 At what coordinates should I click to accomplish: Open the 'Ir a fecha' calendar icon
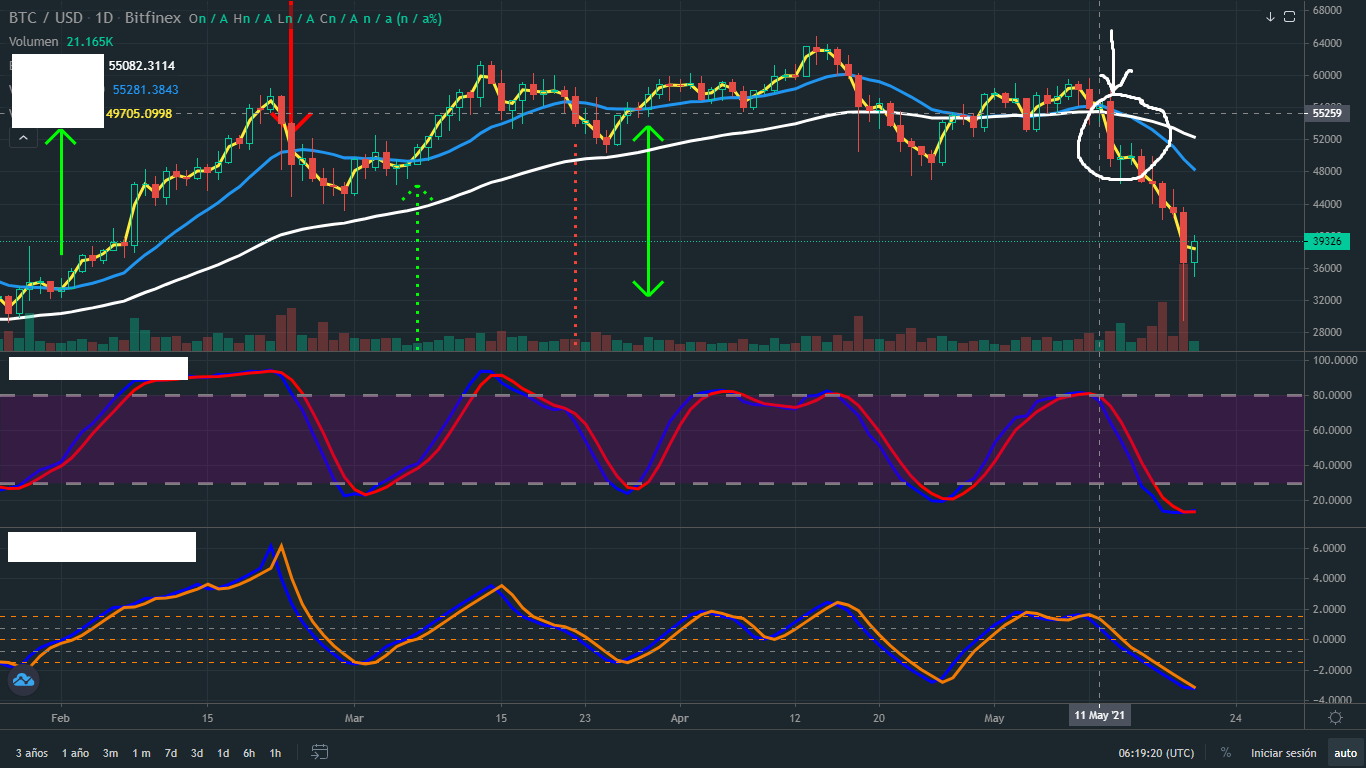pos(320,753)
